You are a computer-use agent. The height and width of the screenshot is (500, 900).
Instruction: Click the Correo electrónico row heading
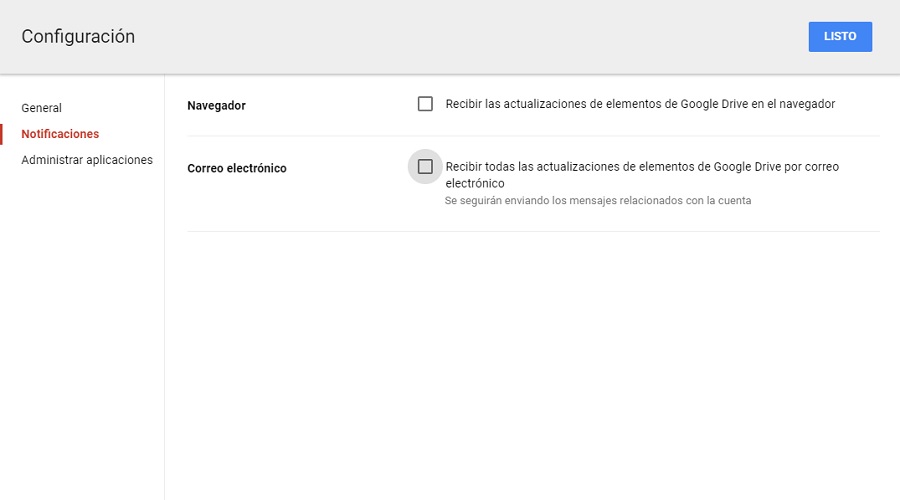237,168
